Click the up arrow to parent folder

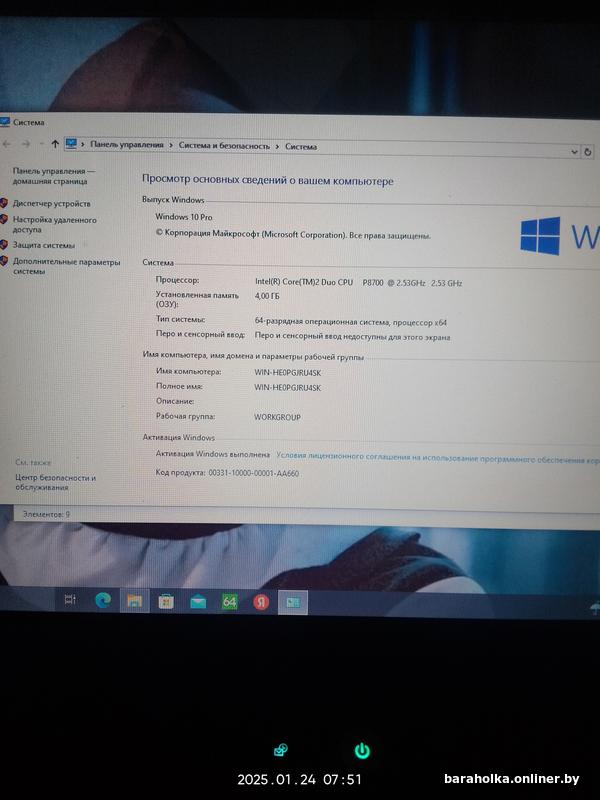55,144
